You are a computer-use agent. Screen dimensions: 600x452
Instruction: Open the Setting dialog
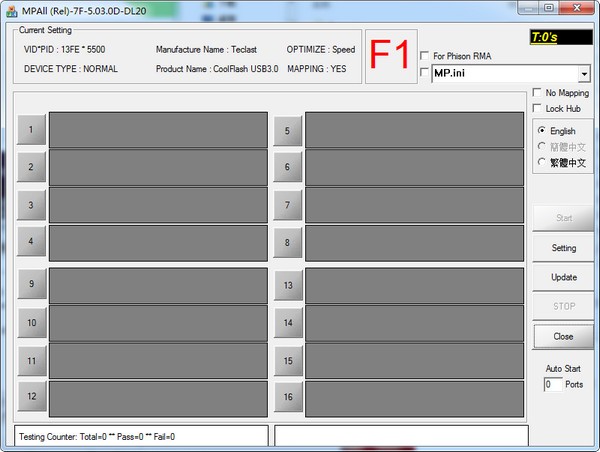pyautogui.click(x=563, y=247)
